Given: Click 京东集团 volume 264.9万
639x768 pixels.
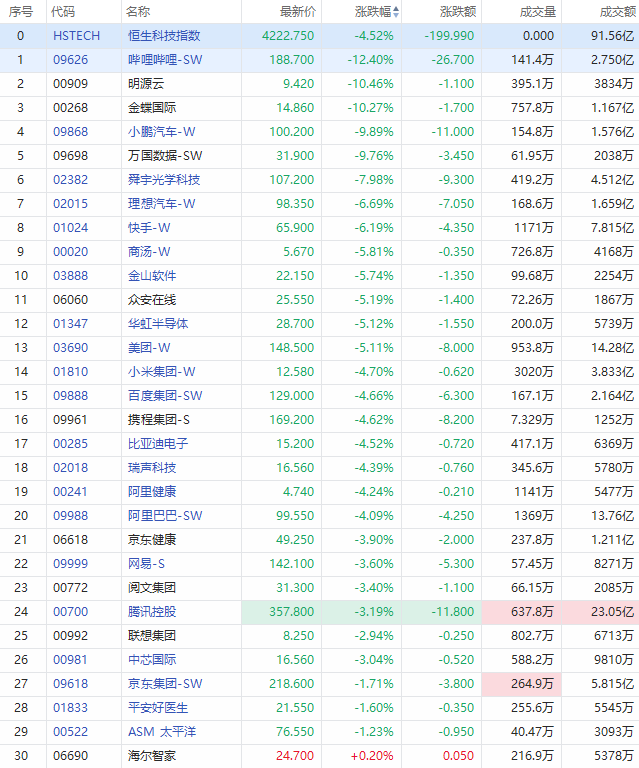Looking at the screenshot, I should (x=532, y=684).
